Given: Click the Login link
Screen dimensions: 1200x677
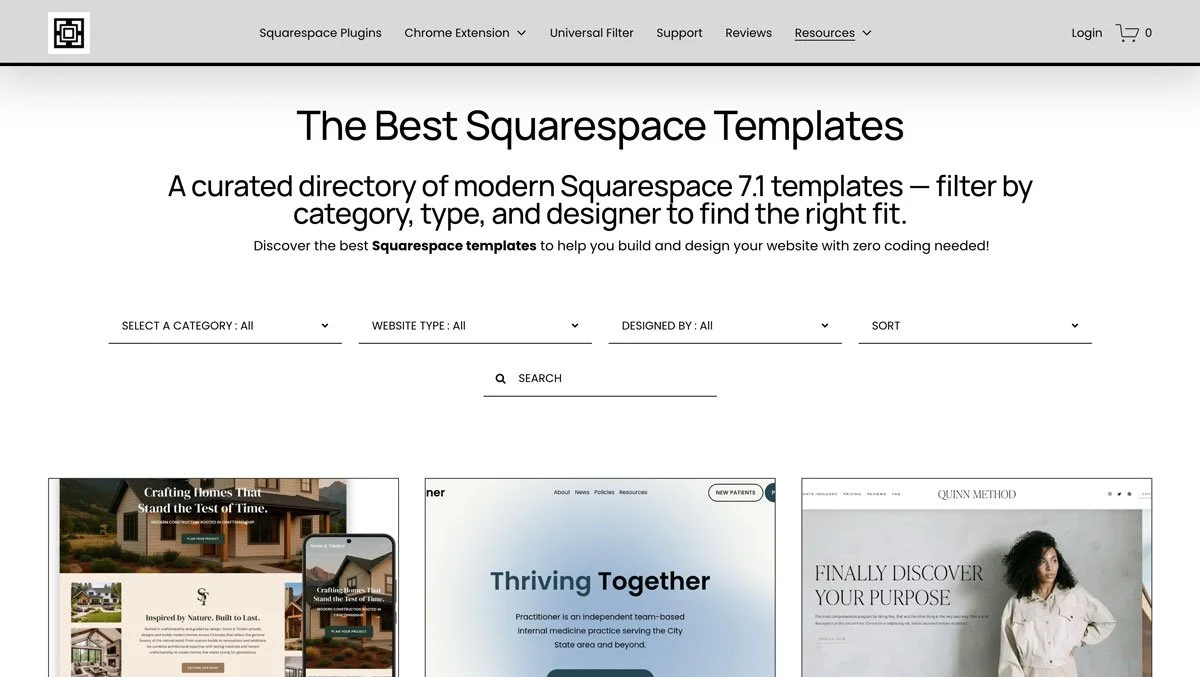Looking at the screenshot, I should pyautogui.click(x=1086, y=33).
